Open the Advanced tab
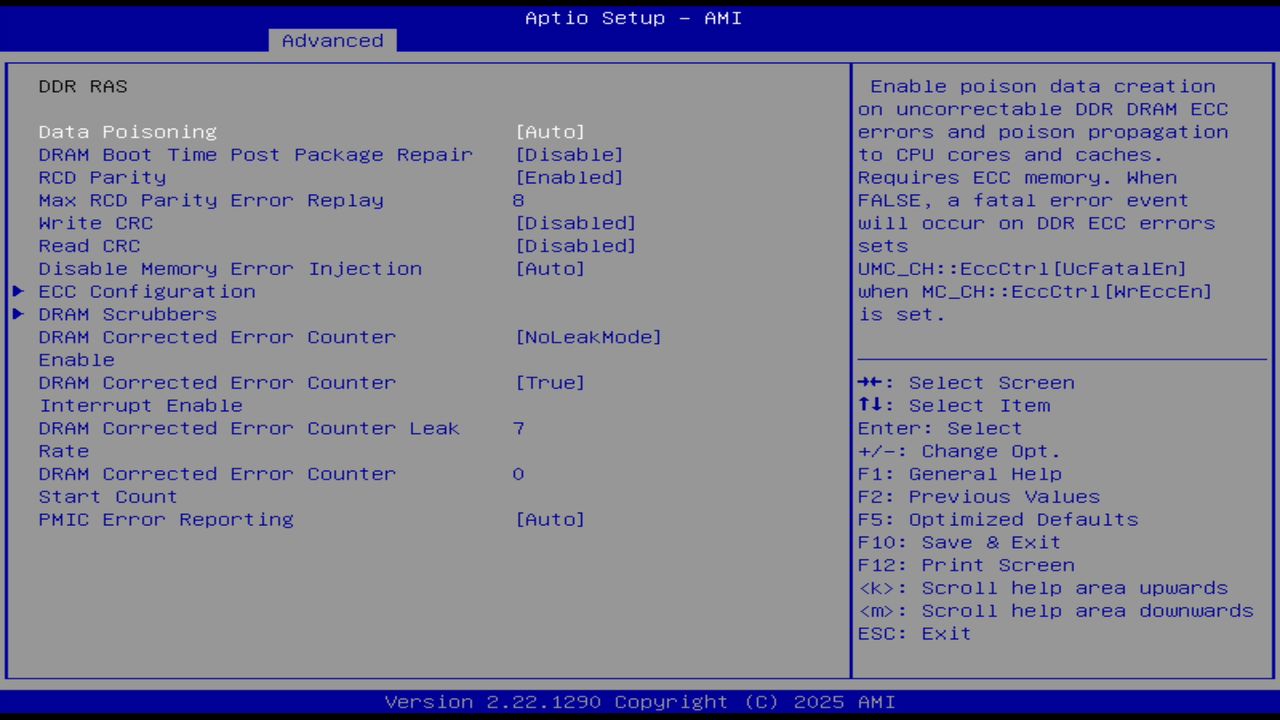Image resolution: width=1280 pixels, height=720 pixels. pyautogui.click(x=332, y=41)
